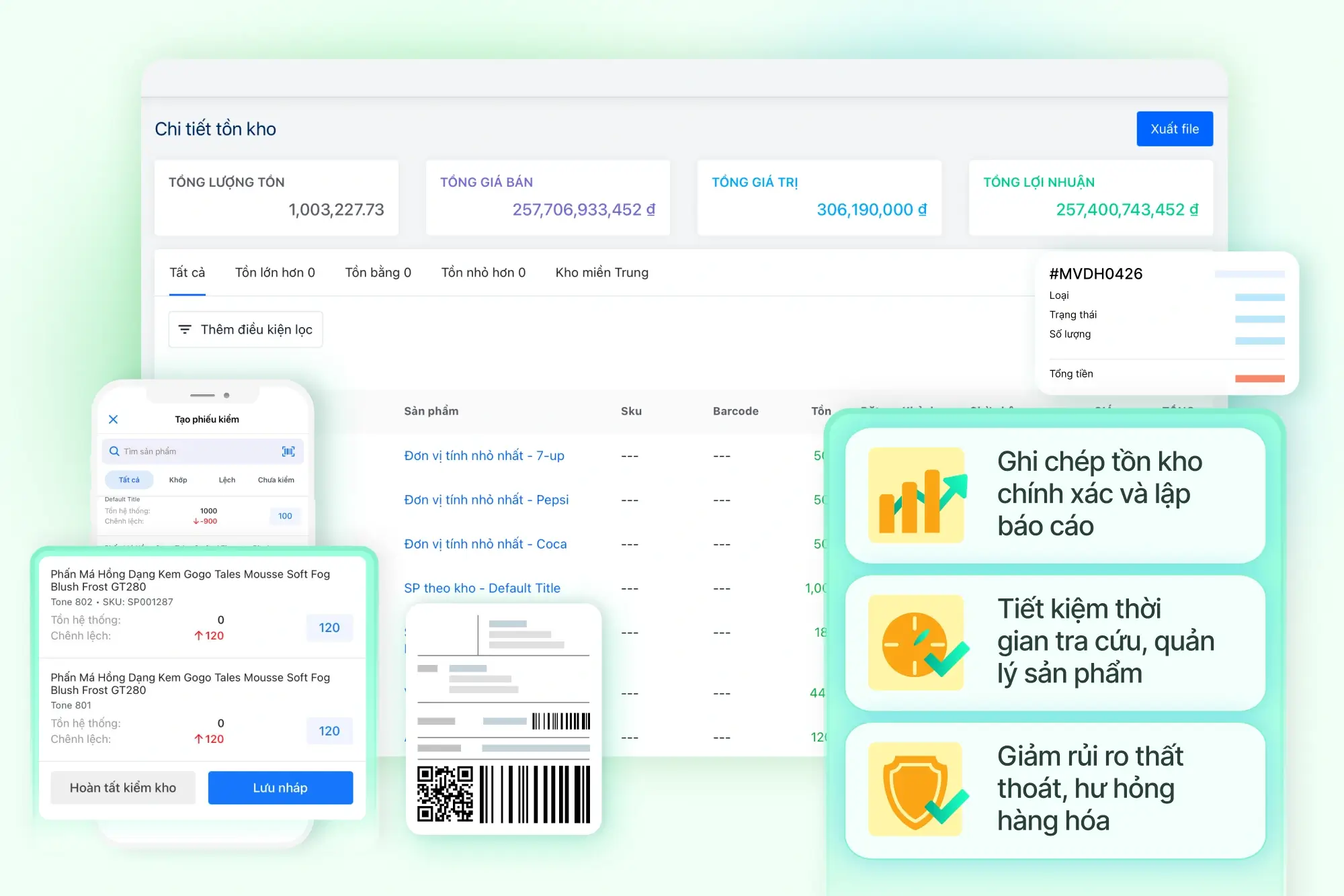Select the Tất cả chip on the phone

coord(129,480)
